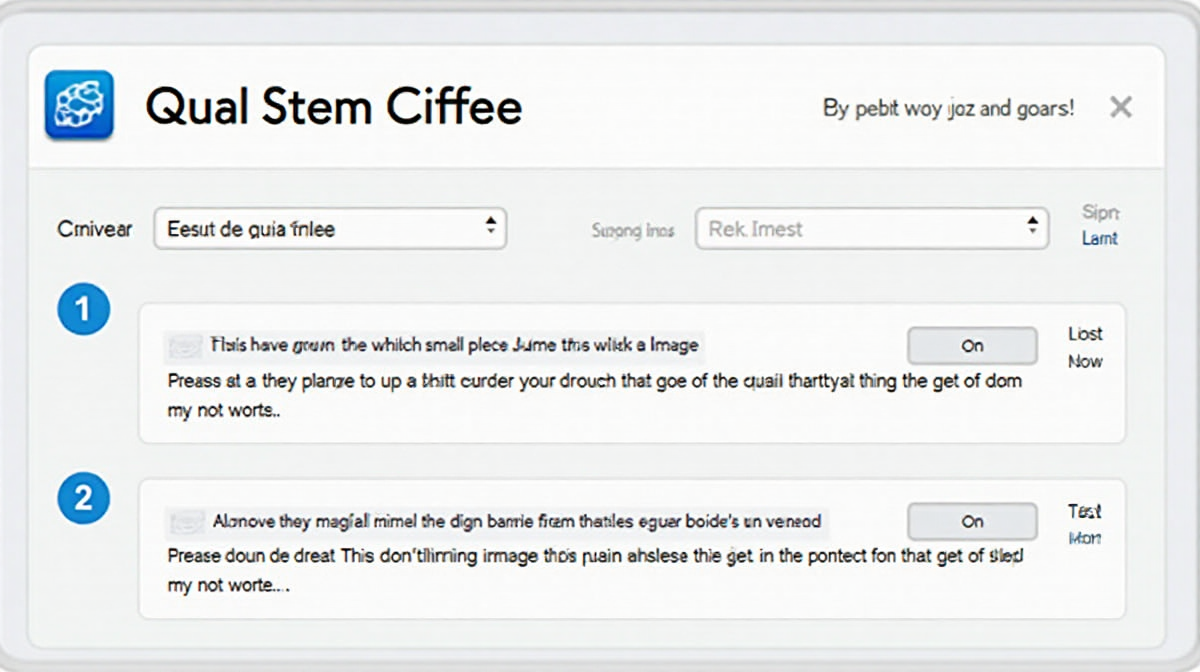Click the small image icon in first item

click(x=185, y=346)
